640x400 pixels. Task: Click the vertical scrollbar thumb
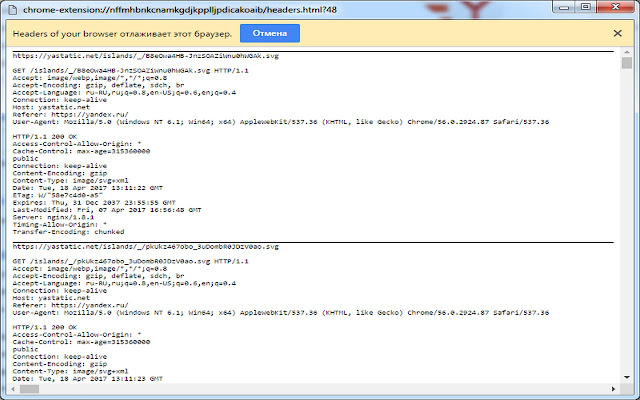[627, 63]
